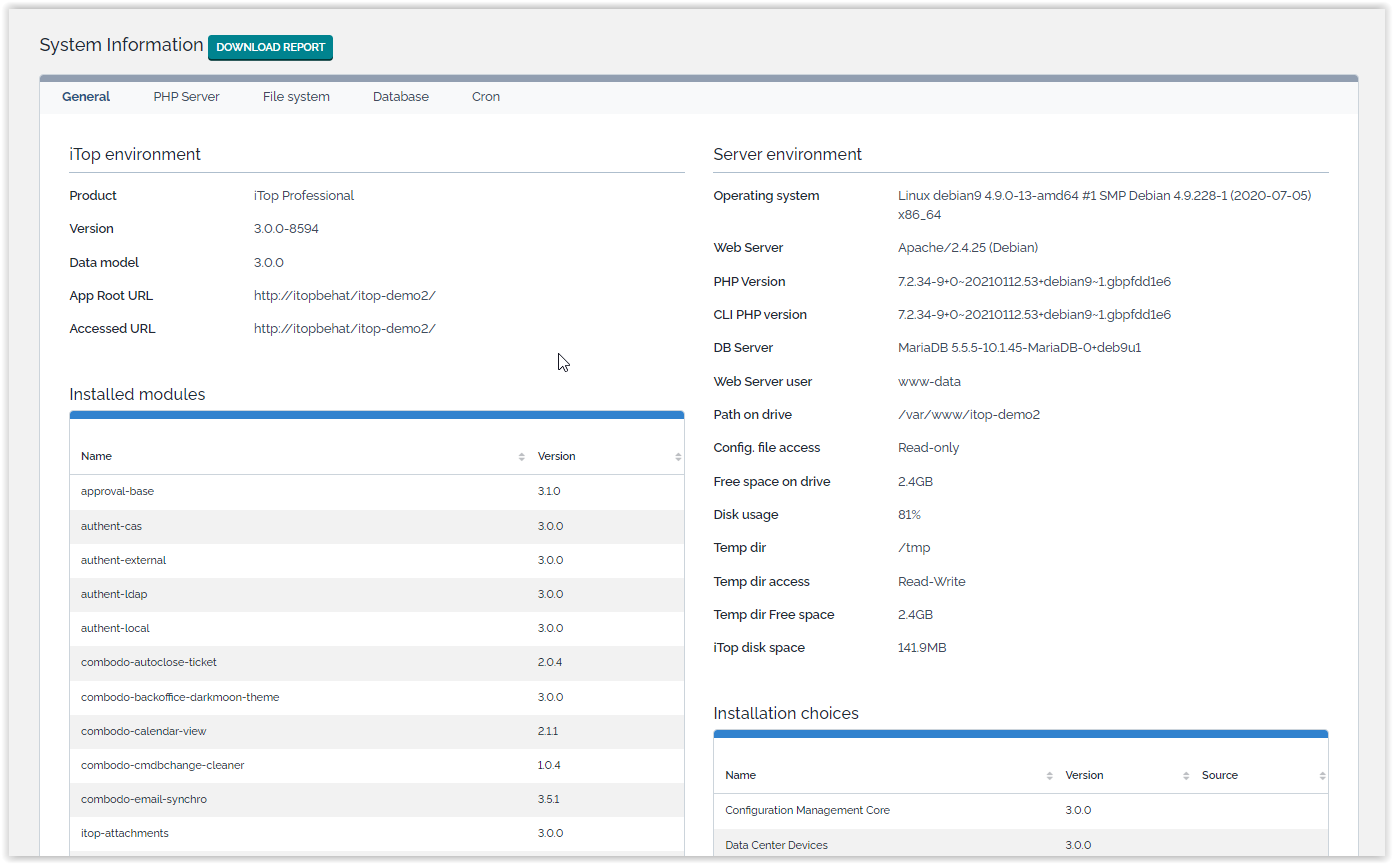Screen dimensions: 1393x864
Task: Open the Cron tab
Action: pyautogui.click(x=486, y=97)
